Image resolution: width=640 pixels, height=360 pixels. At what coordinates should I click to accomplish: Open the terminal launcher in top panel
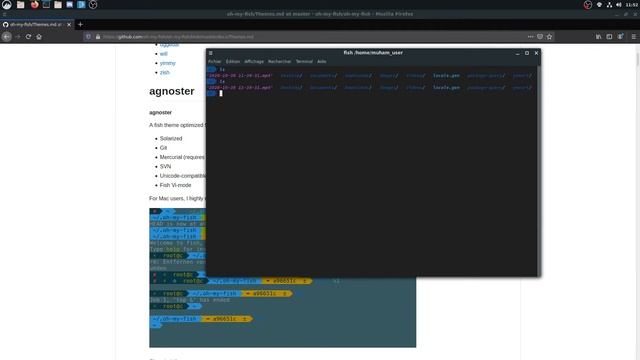click(46, 5)
